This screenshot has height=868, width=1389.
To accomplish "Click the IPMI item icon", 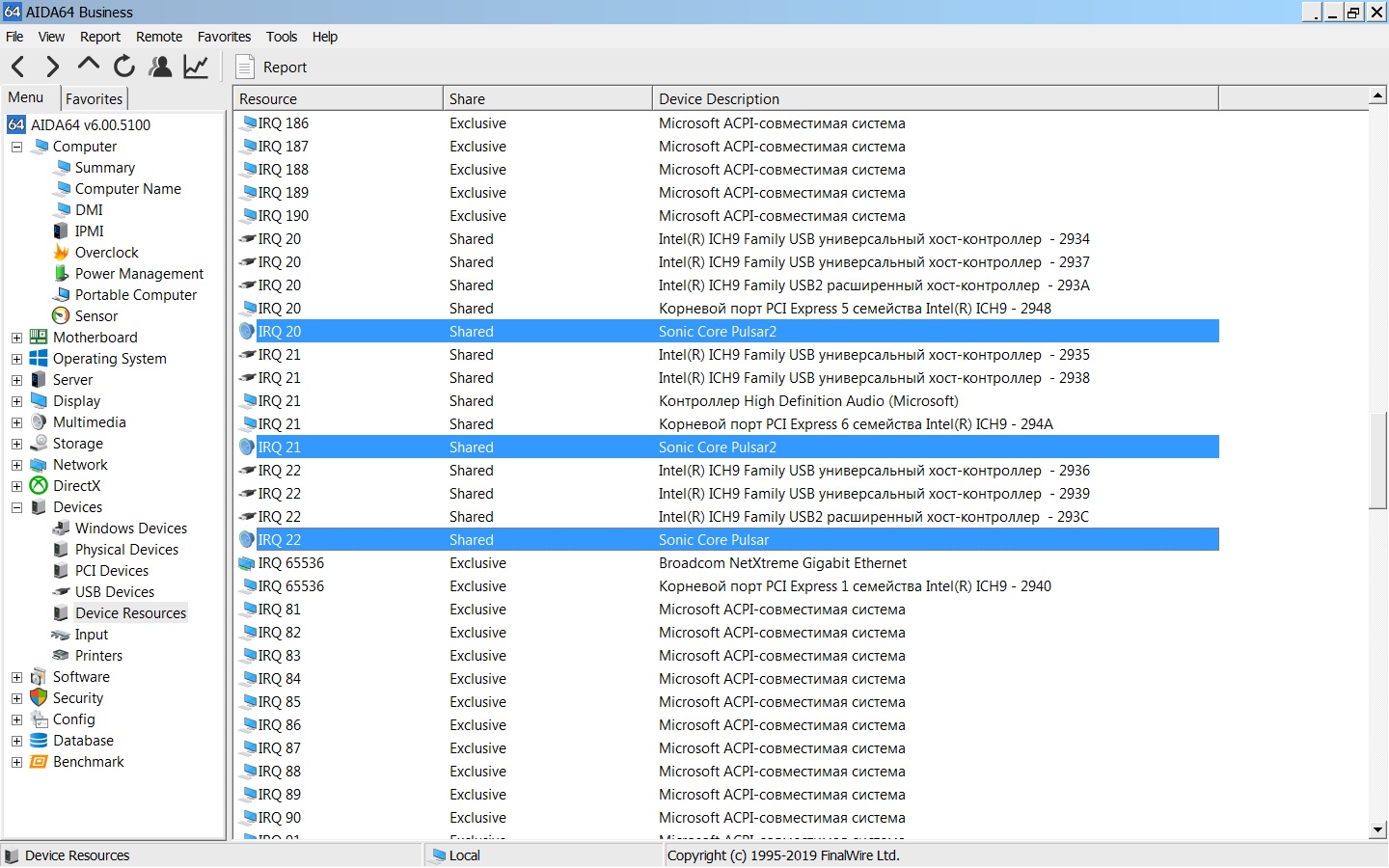I will 62,231.
